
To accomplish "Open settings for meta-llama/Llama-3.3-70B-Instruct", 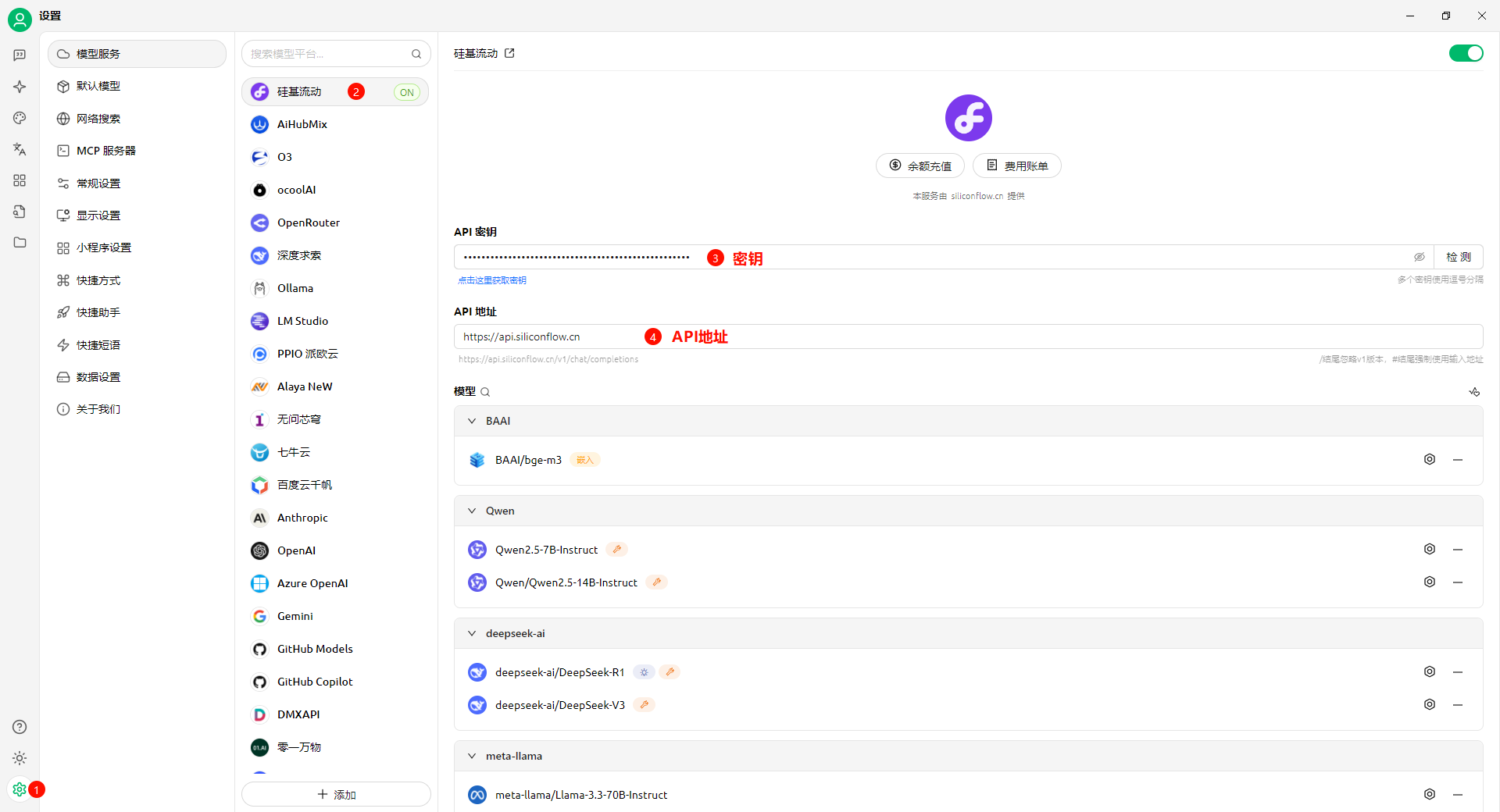I will click(x=1430, y=794).
